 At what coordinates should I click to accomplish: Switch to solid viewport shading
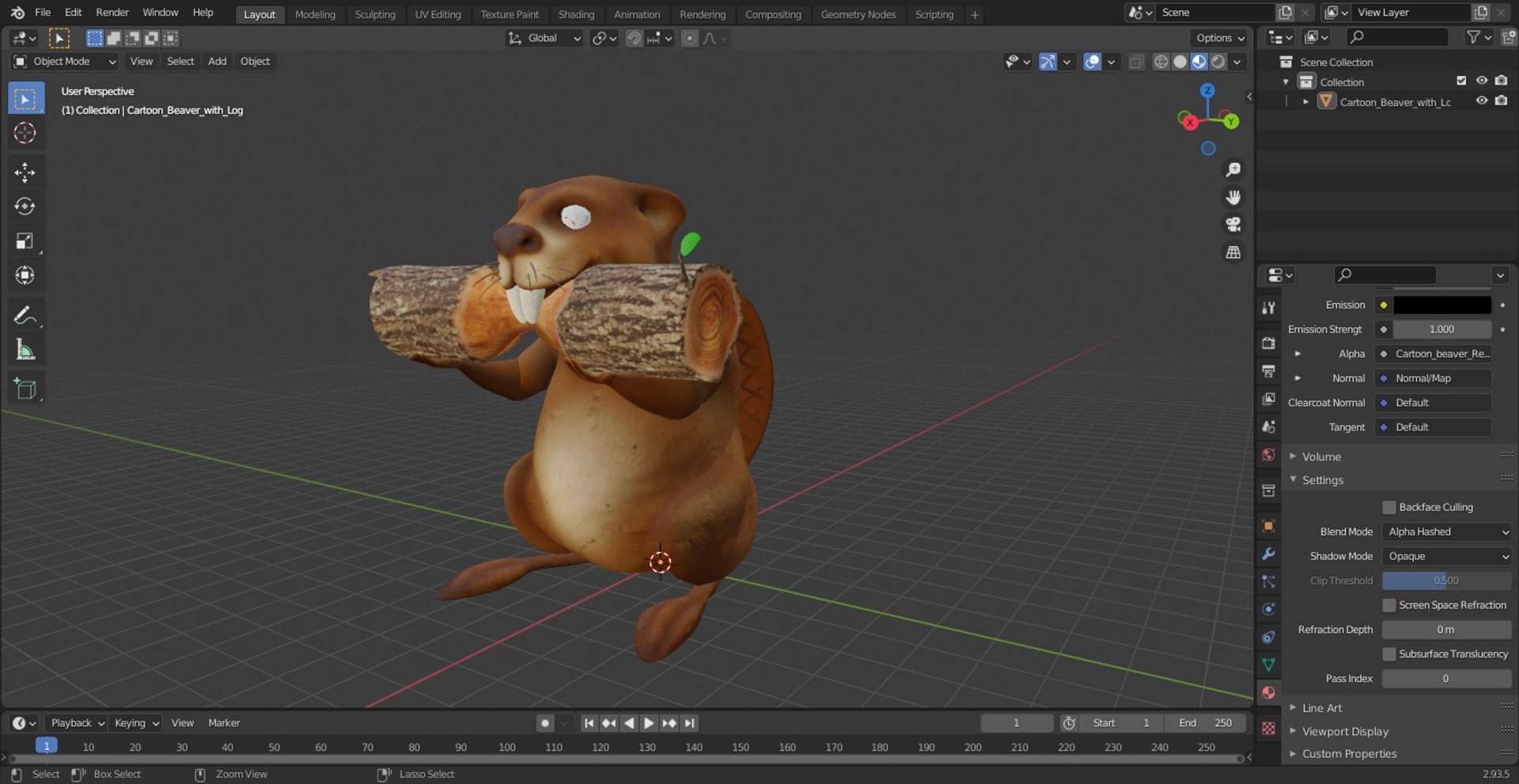(x=1180, y=62)
